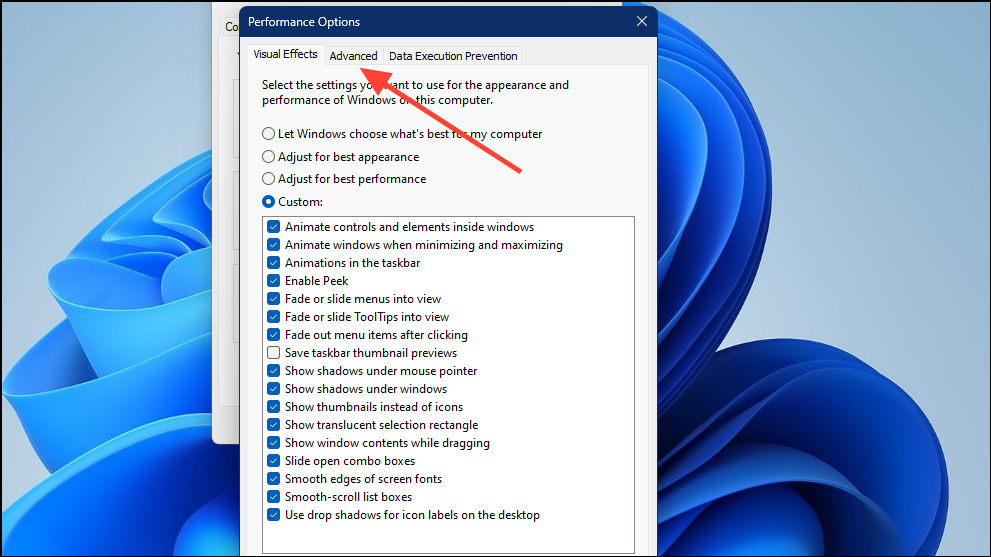
Task: Toggle Fade or slide menus into view
Action: click(x=274, y=299)
